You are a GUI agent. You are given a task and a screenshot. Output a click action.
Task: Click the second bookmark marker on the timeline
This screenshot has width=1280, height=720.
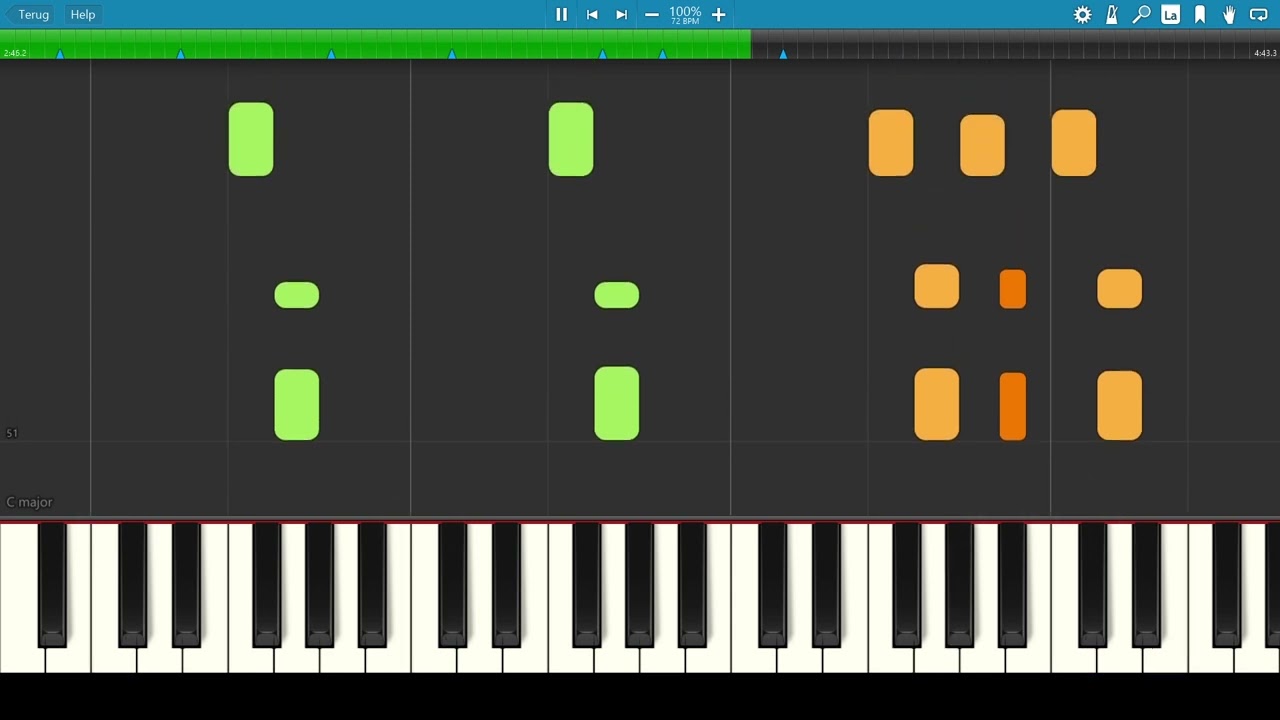click(x=181, y=54)
